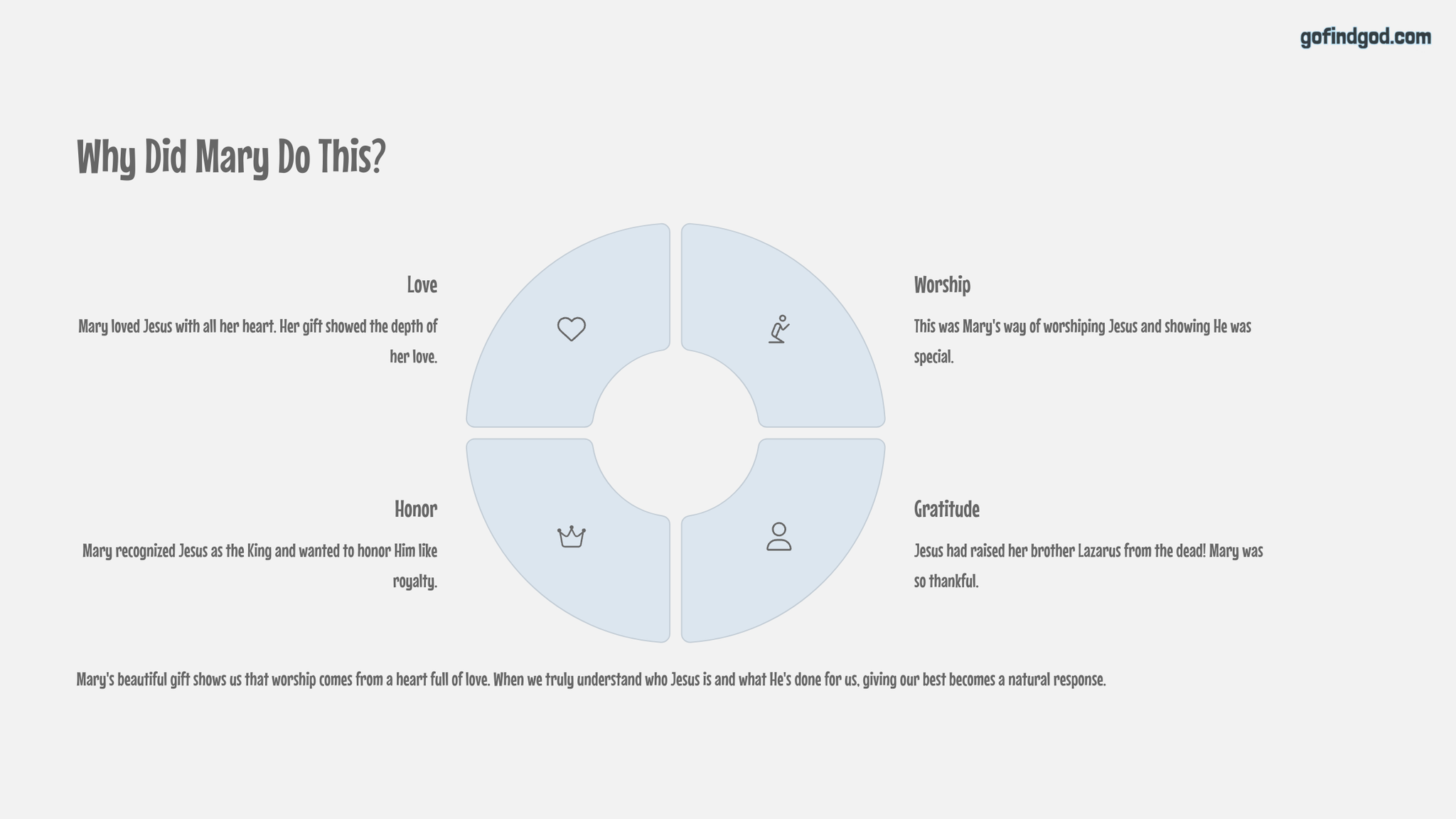Select the 'Mary loved Jesus' description text
This screenshot has width=1456, height=819.
click(257, 341)
